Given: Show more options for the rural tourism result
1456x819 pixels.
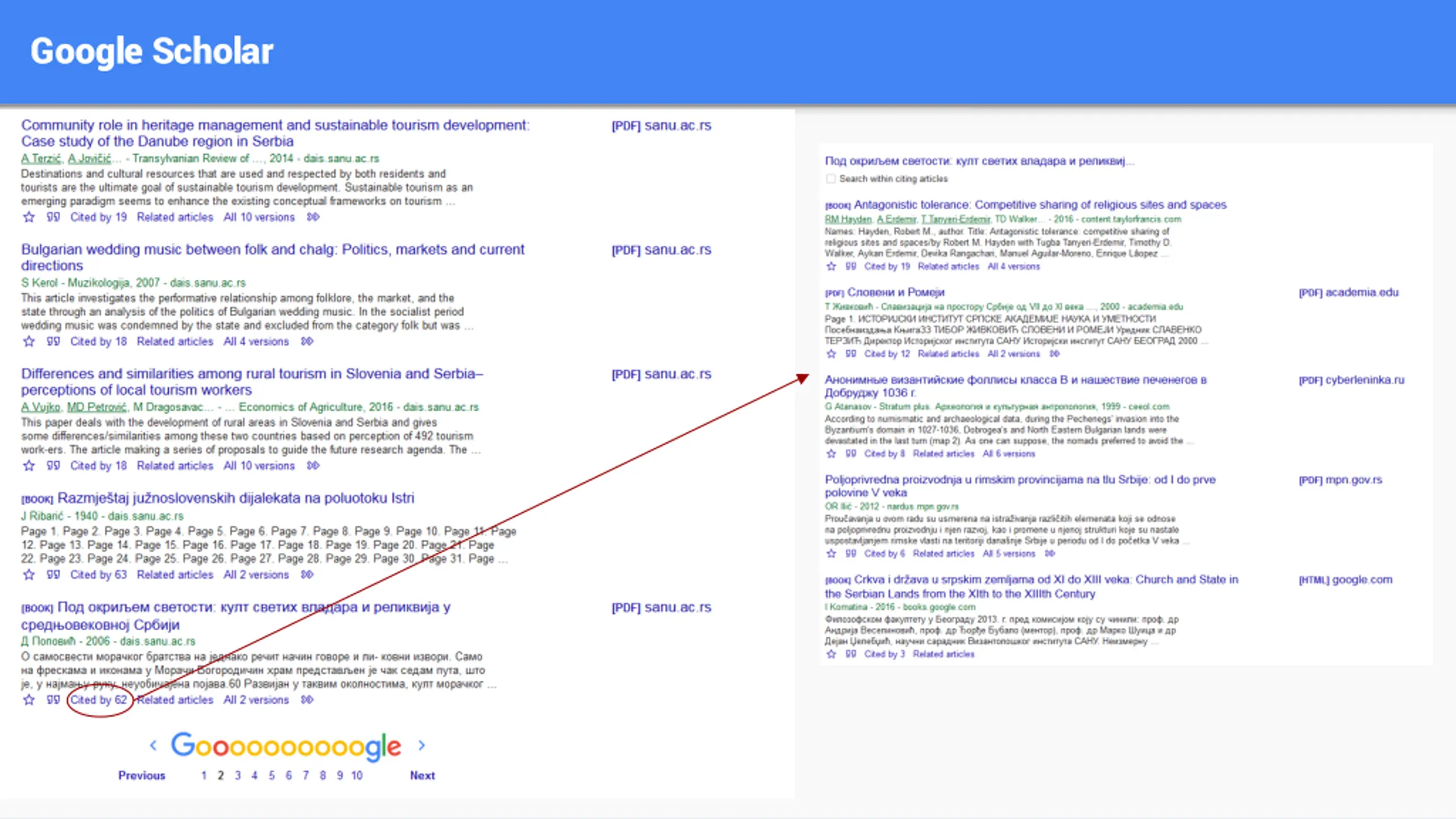Looking at the screenshot, I should click(313, 466).
